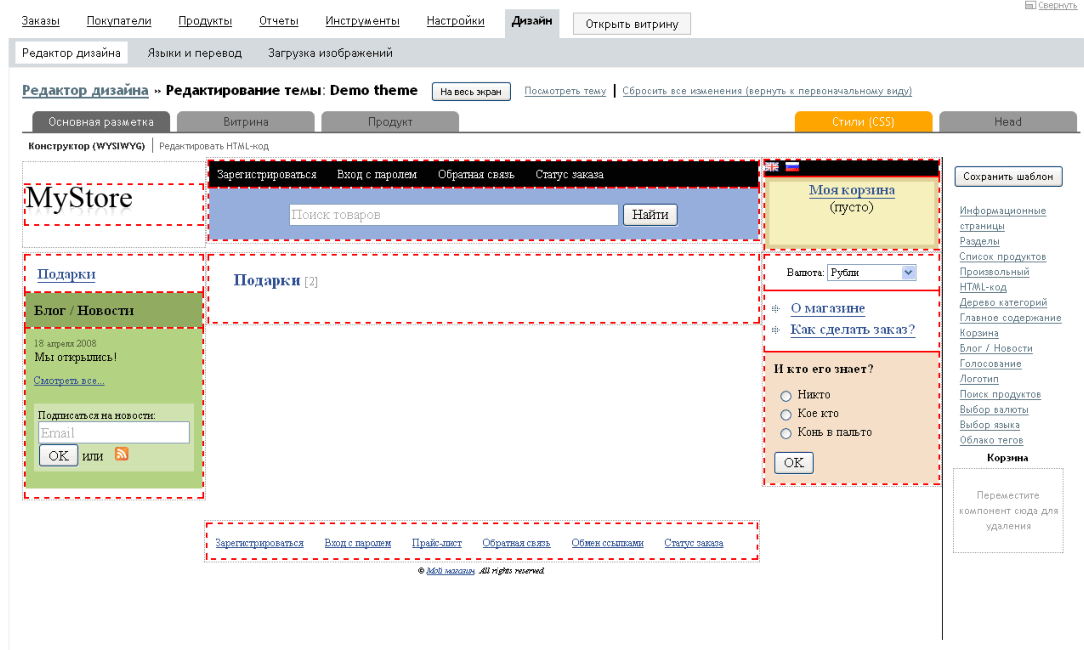The width and height of the screenshot is (1084, 650).
Task: Focus the Поиск товаров search field
Action: [453, 215]
